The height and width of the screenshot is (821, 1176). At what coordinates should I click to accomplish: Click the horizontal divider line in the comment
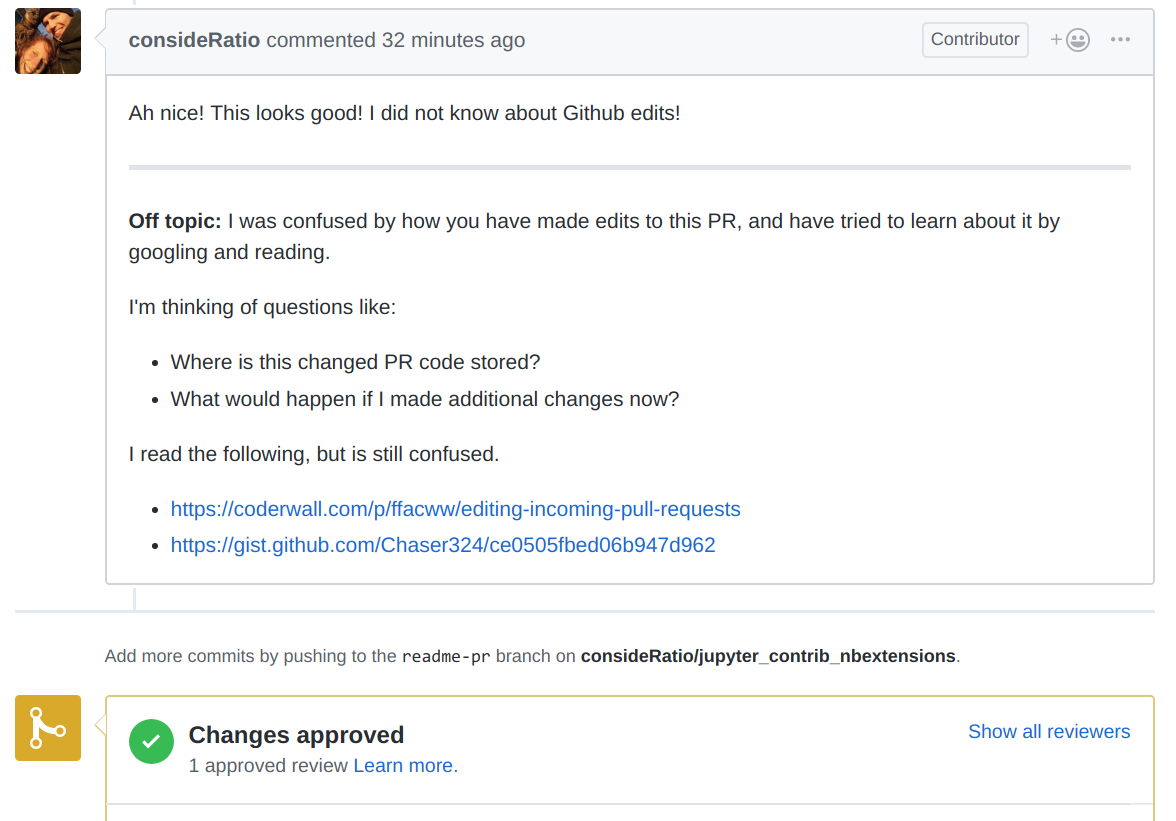(x=630, y=167)
